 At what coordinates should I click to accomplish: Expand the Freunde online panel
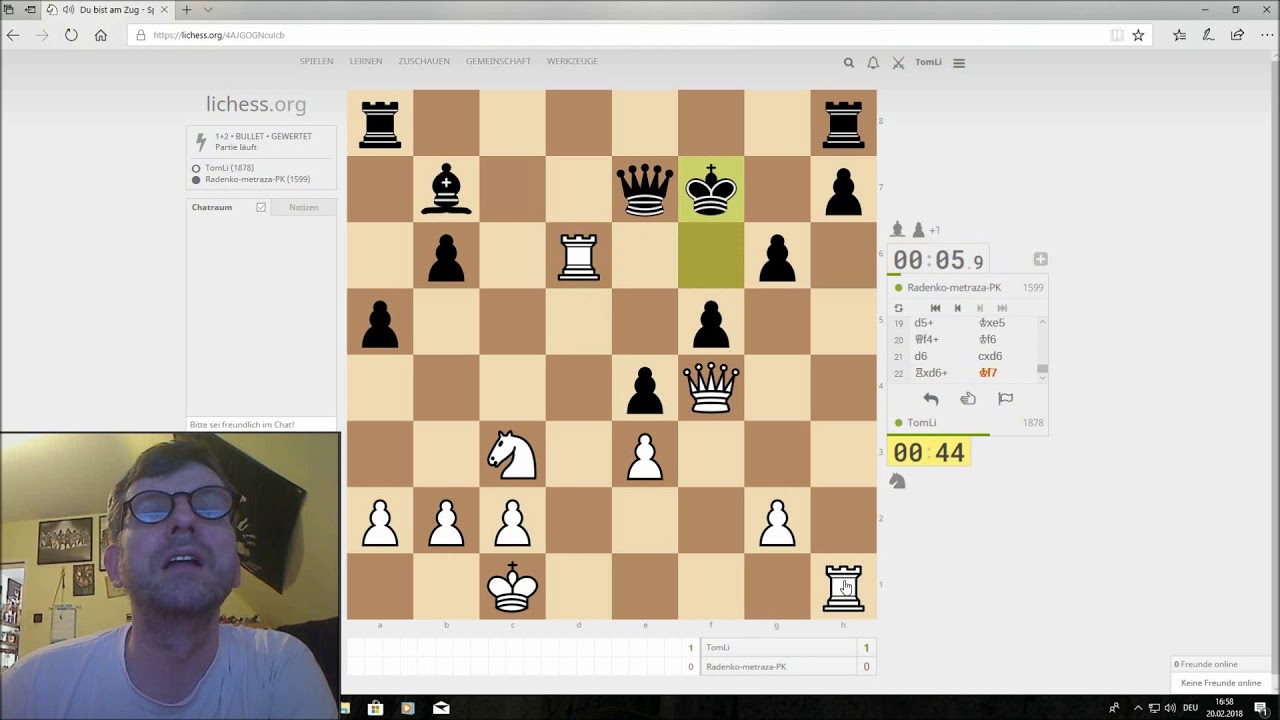point(1207,664)
